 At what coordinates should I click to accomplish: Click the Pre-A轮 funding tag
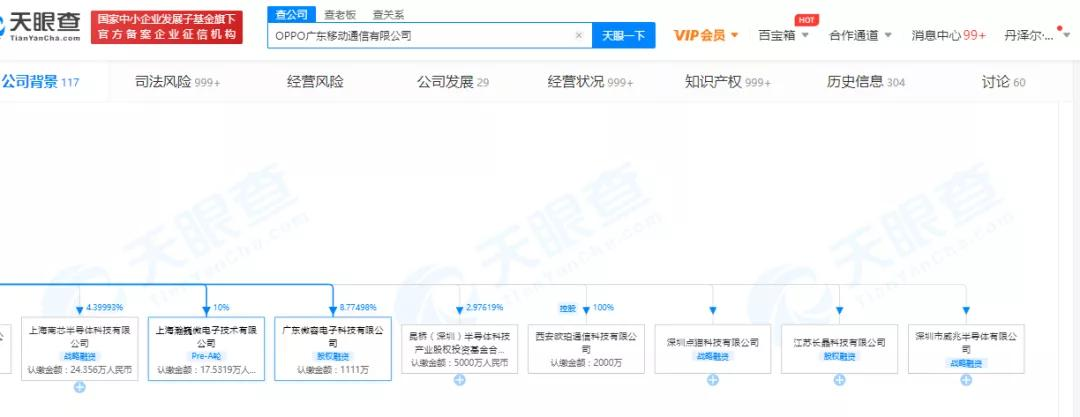(x=206, y=356)
